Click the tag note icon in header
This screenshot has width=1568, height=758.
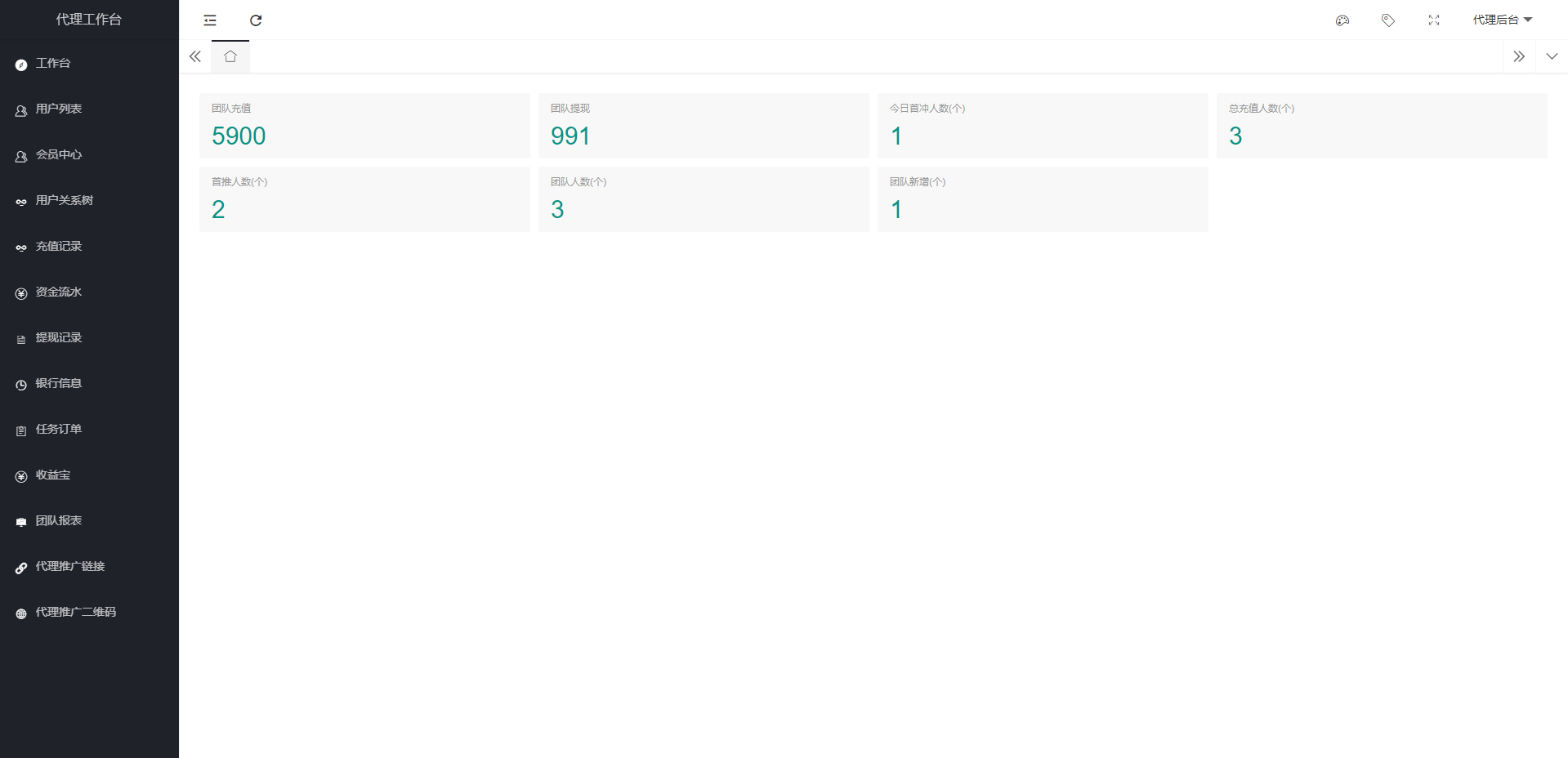click(1387, 20)
